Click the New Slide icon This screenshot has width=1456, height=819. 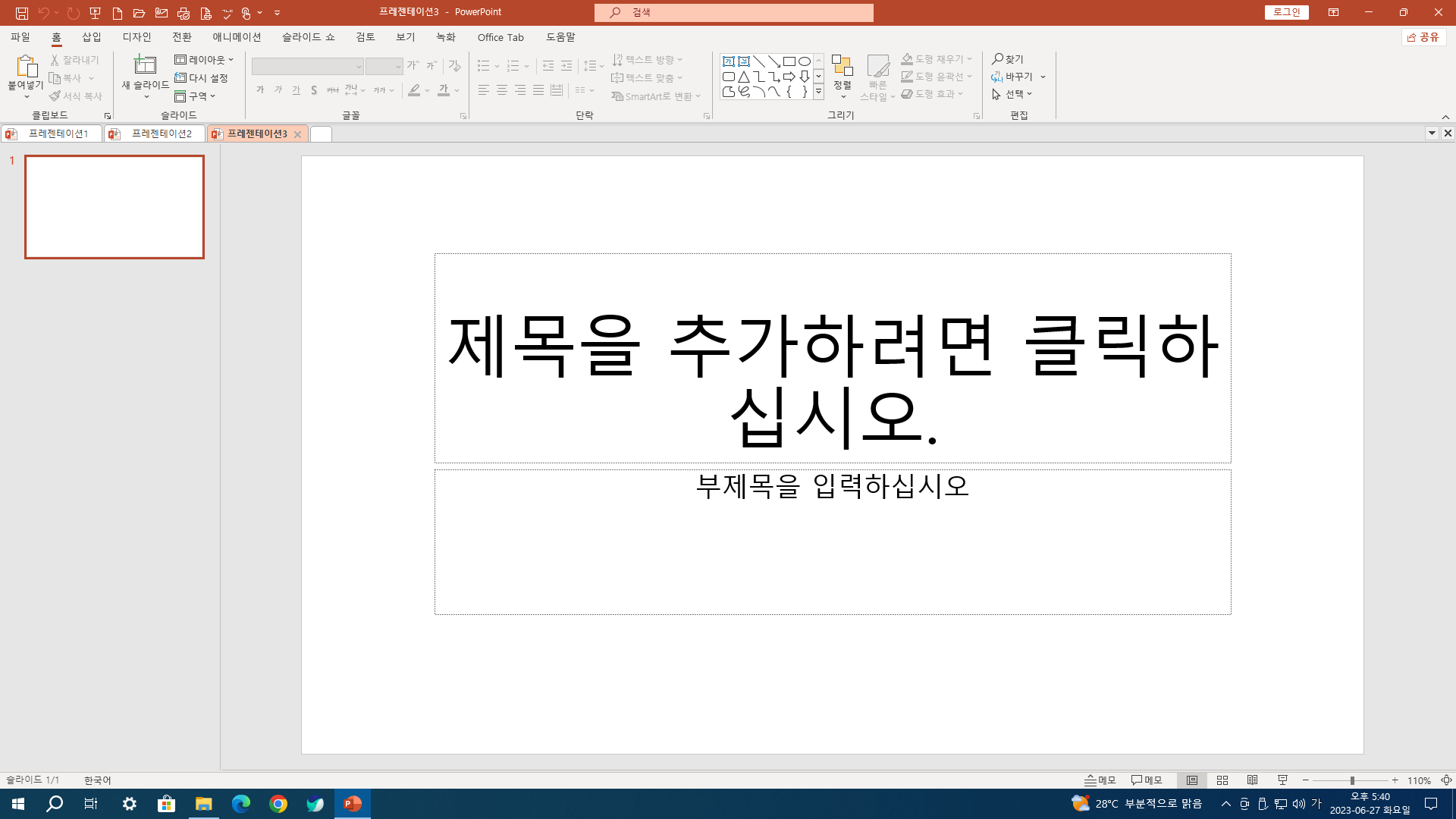[145, 65]
